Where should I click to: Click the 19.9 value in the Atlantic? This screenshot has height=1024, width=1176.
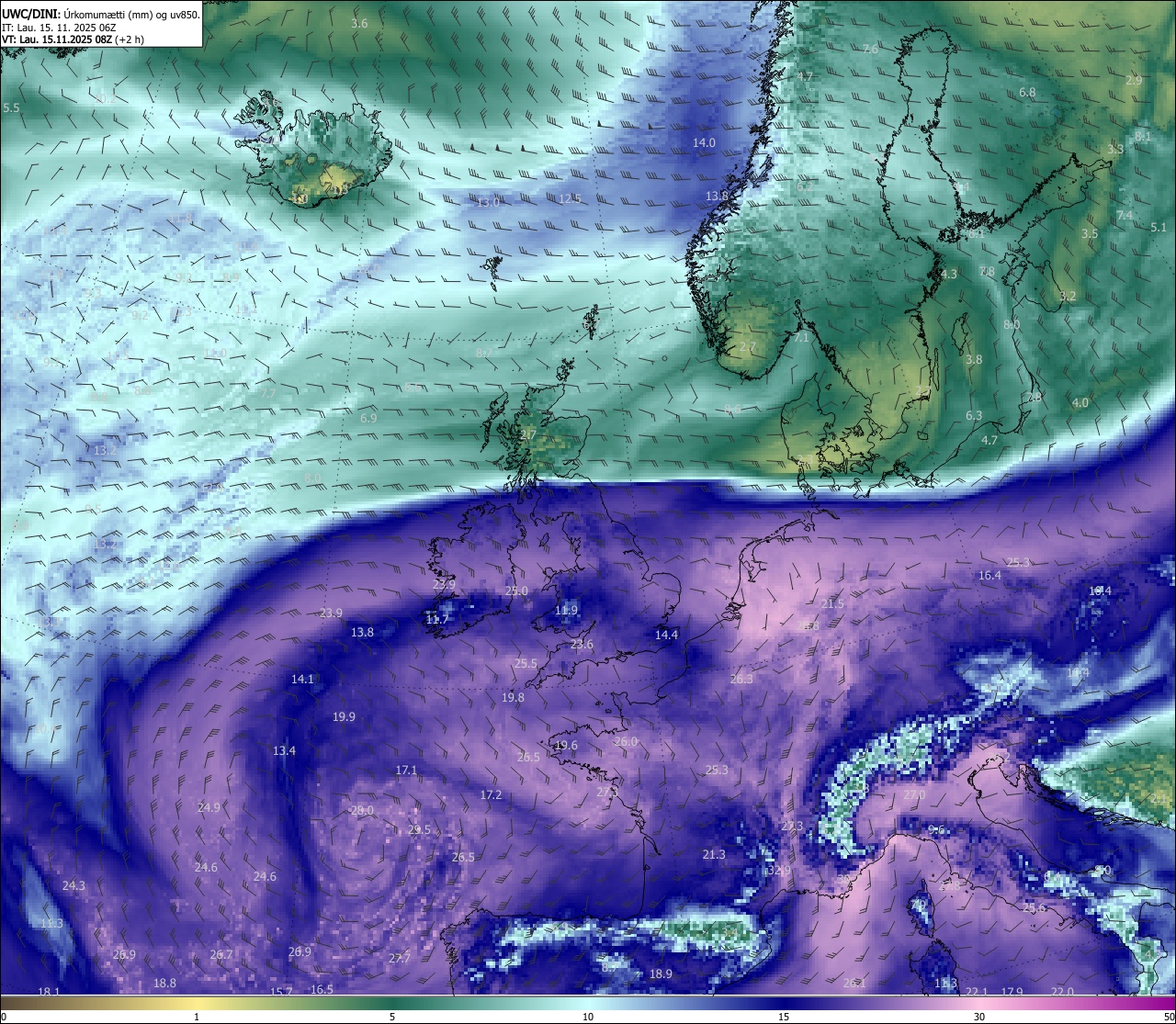coord(344,716)
